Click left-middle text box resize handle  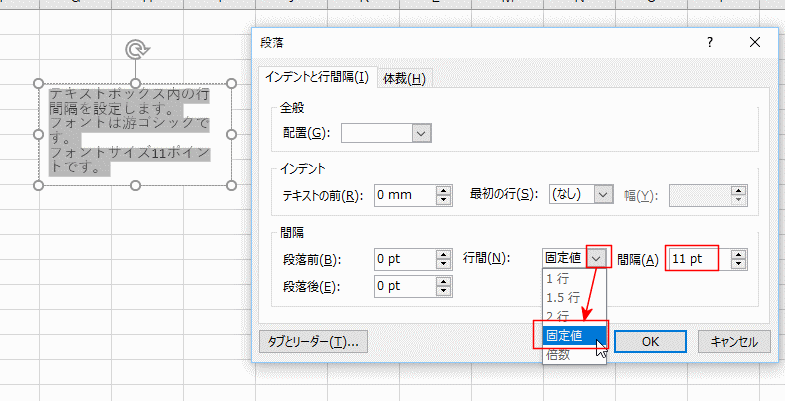pos(39,135)
